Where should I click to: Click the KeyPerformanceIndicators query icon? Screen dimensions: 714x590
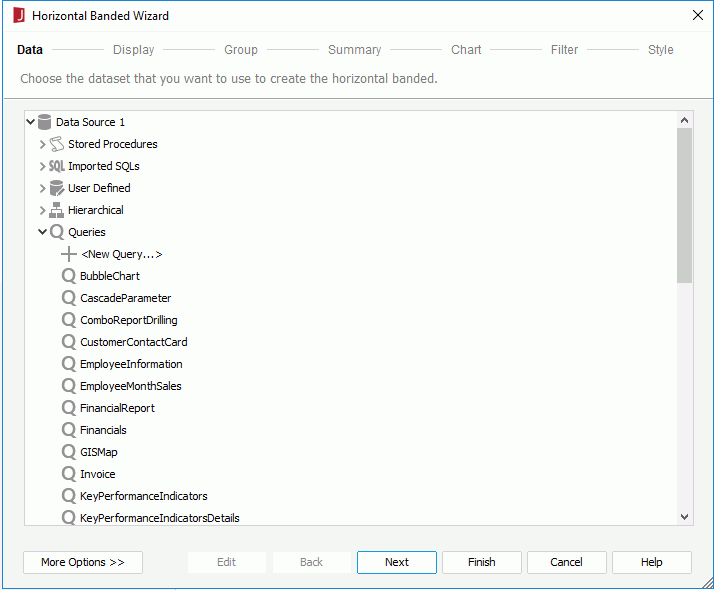click(69, 496)
